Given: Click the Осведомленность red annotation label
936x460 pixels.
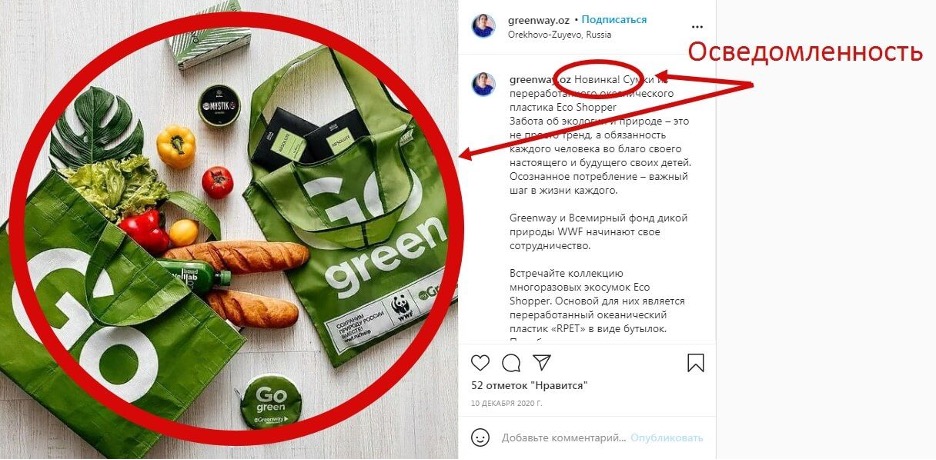Looking at the screenshot, I should (805, 52).
